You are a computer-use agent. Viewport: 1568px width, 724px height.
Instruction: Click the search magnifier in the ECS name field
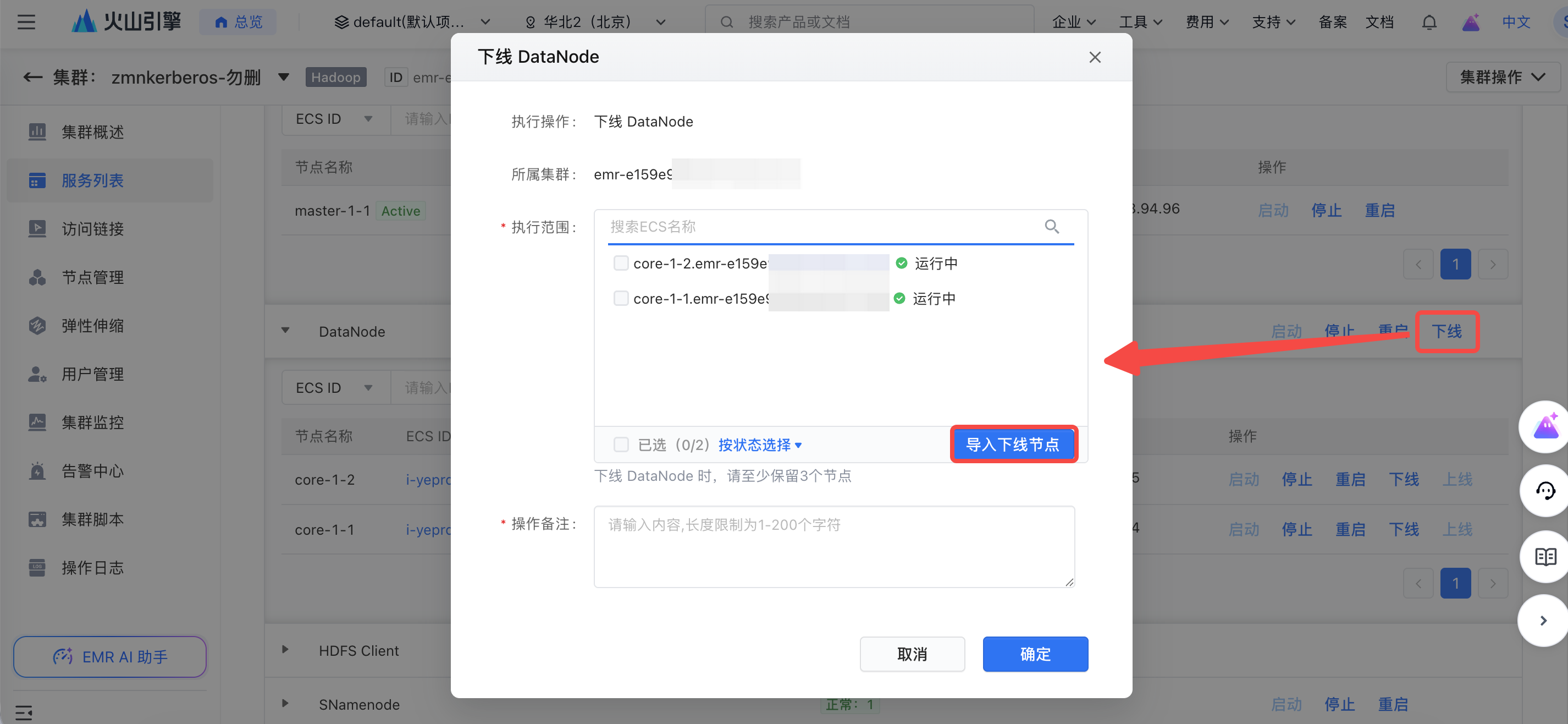[1051, 227]
